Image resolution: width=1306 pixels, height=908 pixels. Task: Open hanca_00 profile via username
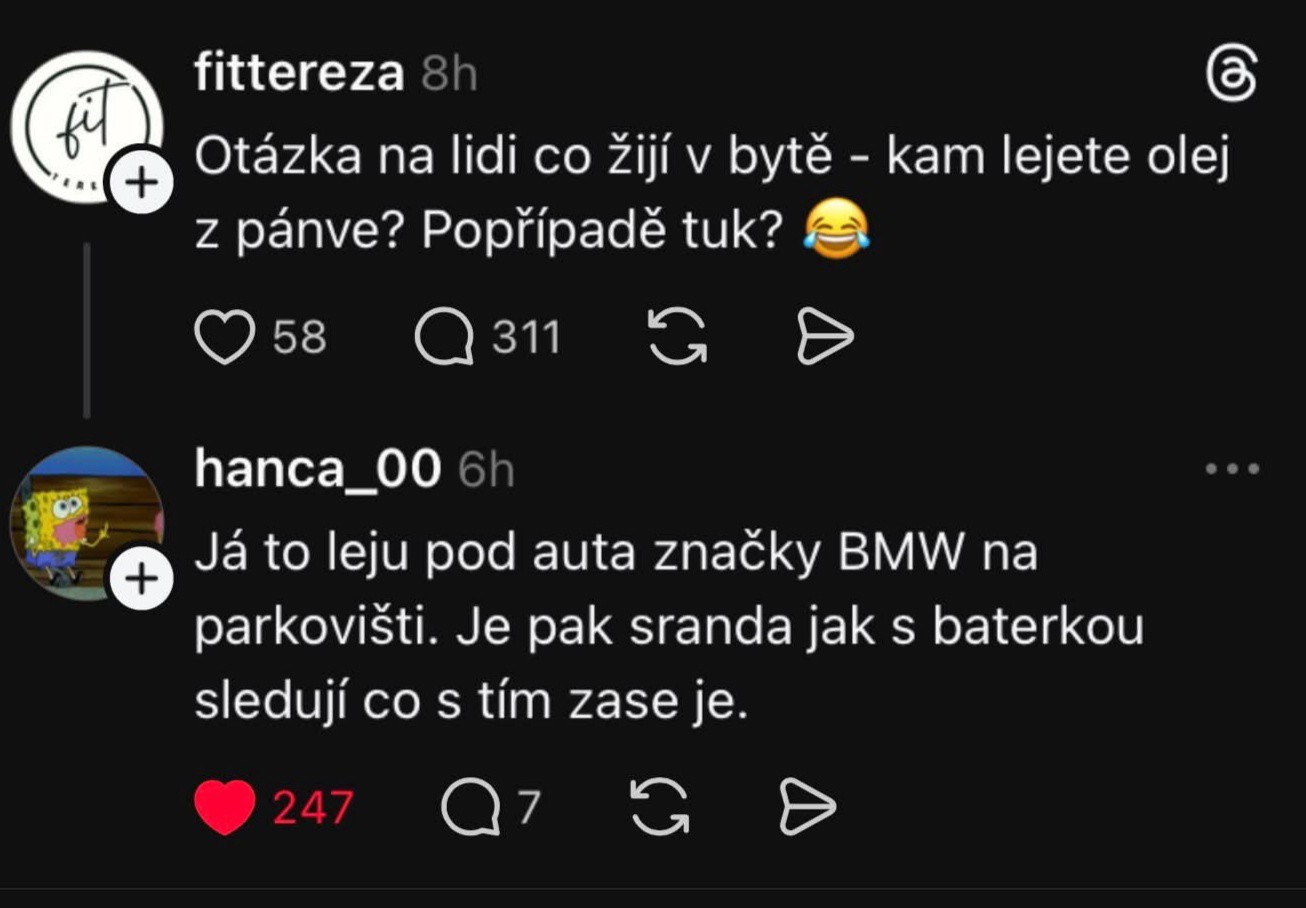[317, 469]
